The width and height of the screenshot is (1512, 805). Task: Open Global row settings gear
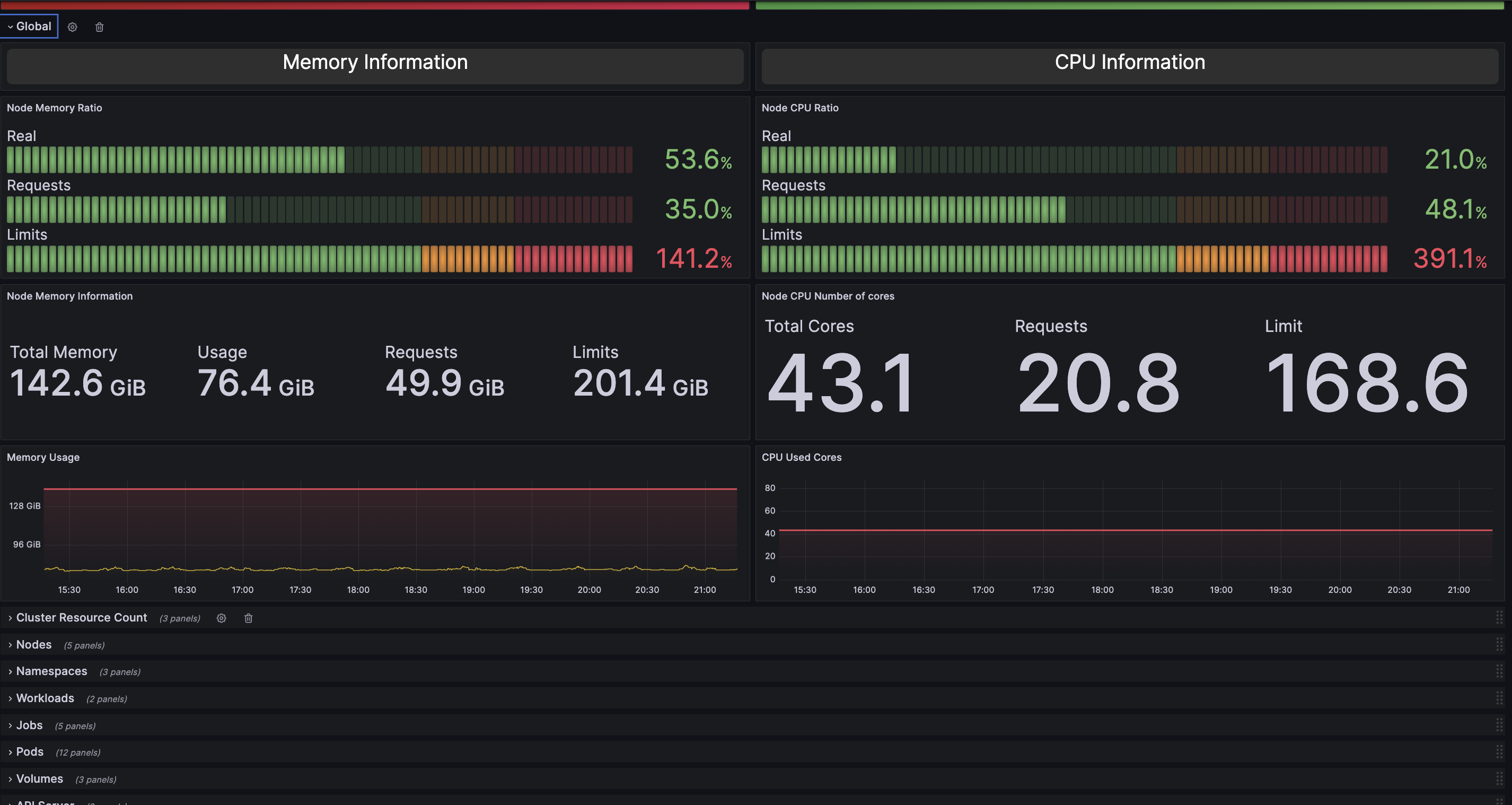(x=72, y=27)
